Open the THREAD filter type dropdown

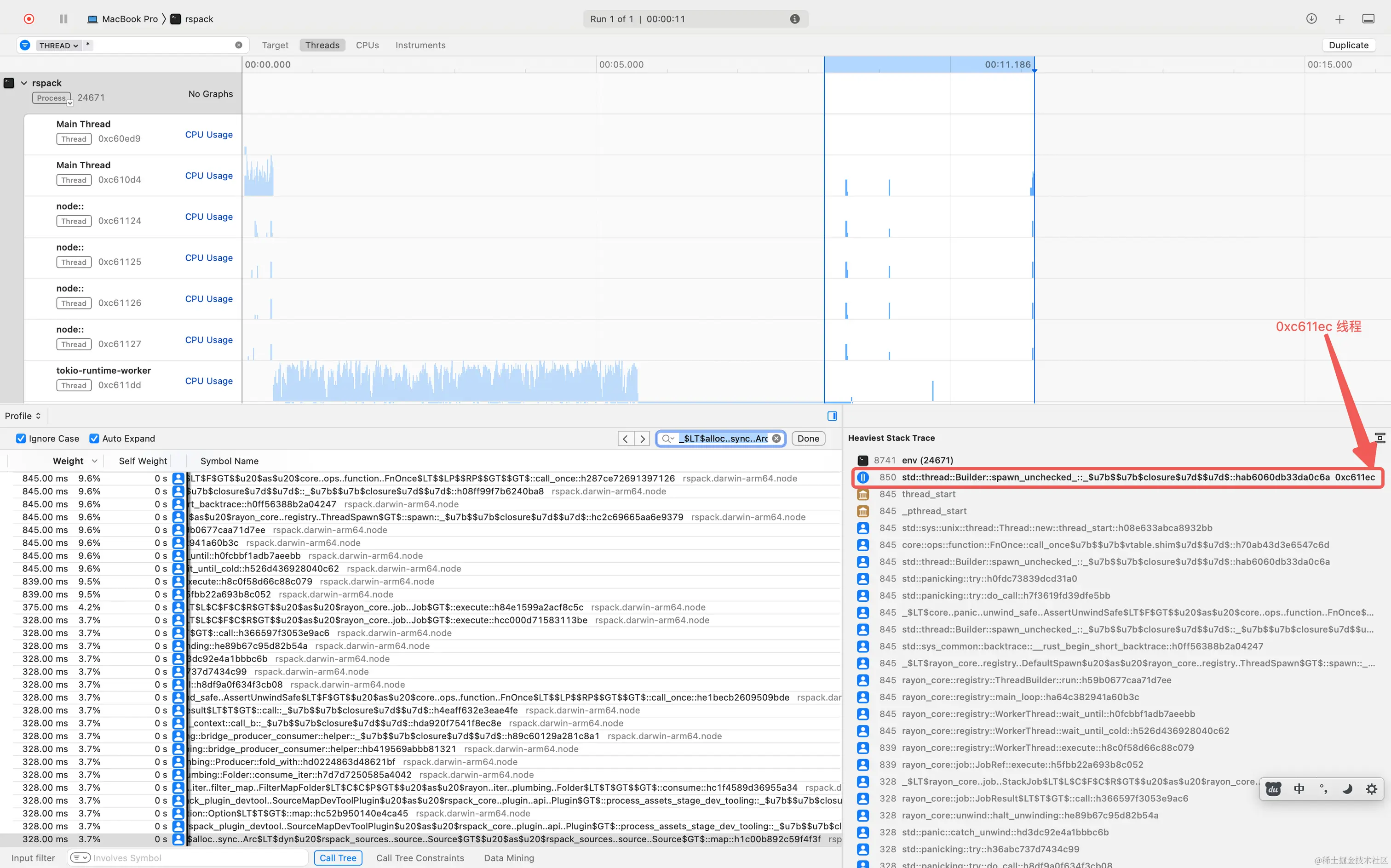click(58, 46)
